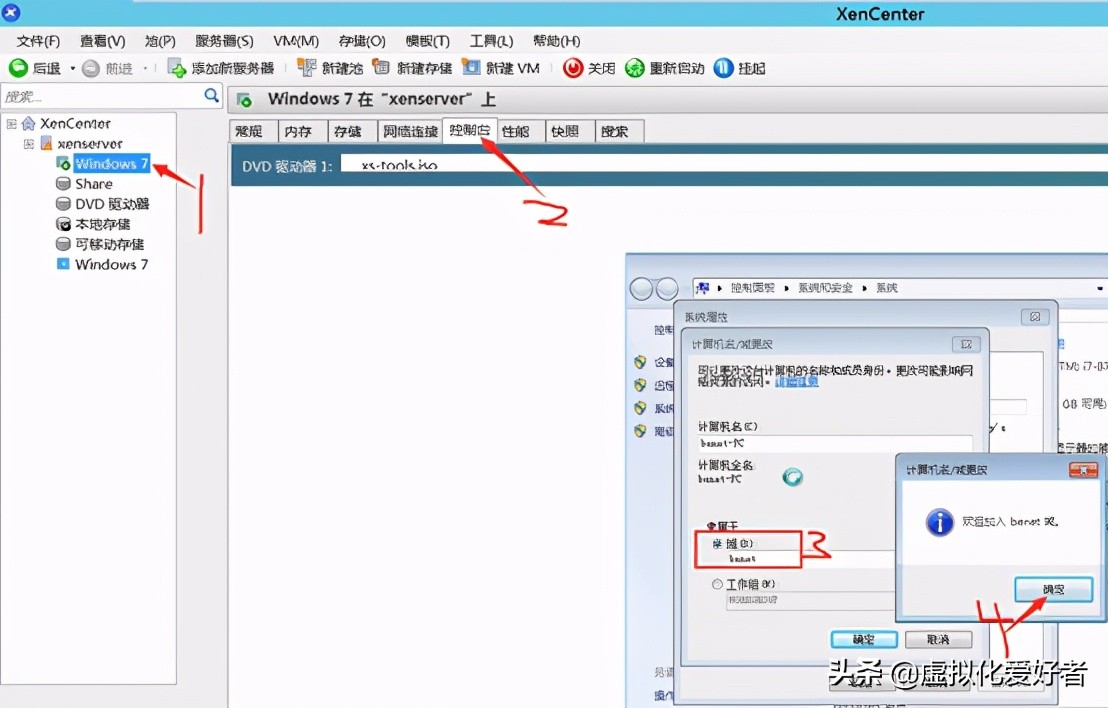
Task: Click the Back (后退) toolbar icon
Action: coord(18,68)
